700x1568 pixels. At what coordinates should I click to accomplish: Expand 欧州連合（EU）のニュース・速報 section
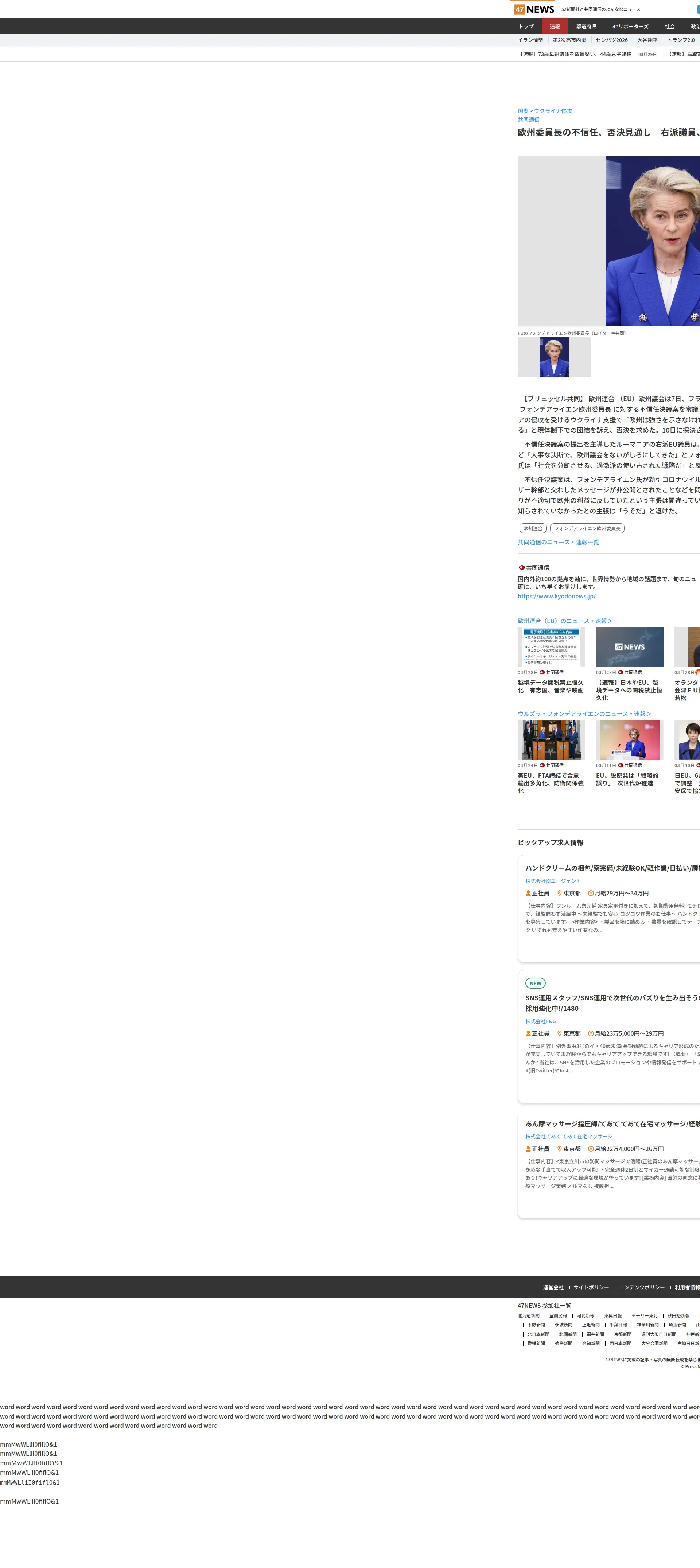click(564, 621)
